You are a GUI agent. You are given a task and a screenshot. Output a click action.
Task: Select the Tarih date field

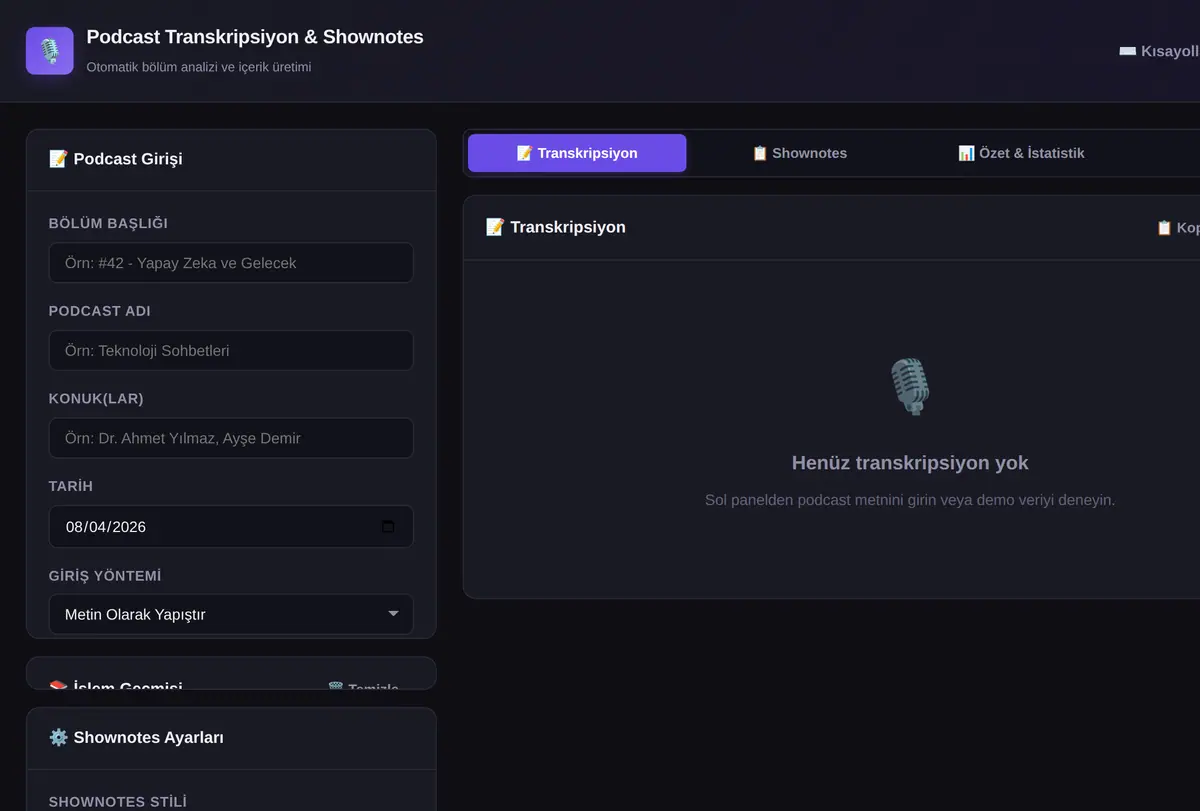231,527
